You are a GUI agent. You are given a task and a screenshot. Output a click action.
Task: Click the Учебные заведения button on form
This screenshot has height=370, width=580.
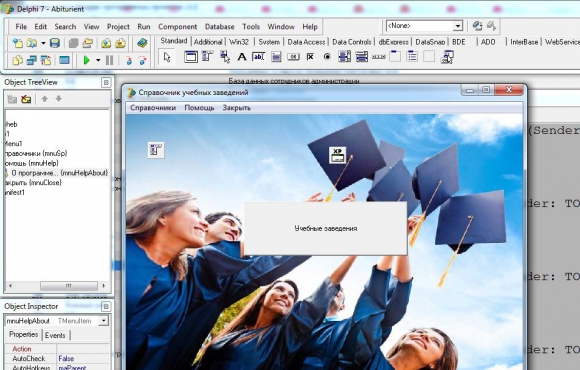click(x=326, y=228)
